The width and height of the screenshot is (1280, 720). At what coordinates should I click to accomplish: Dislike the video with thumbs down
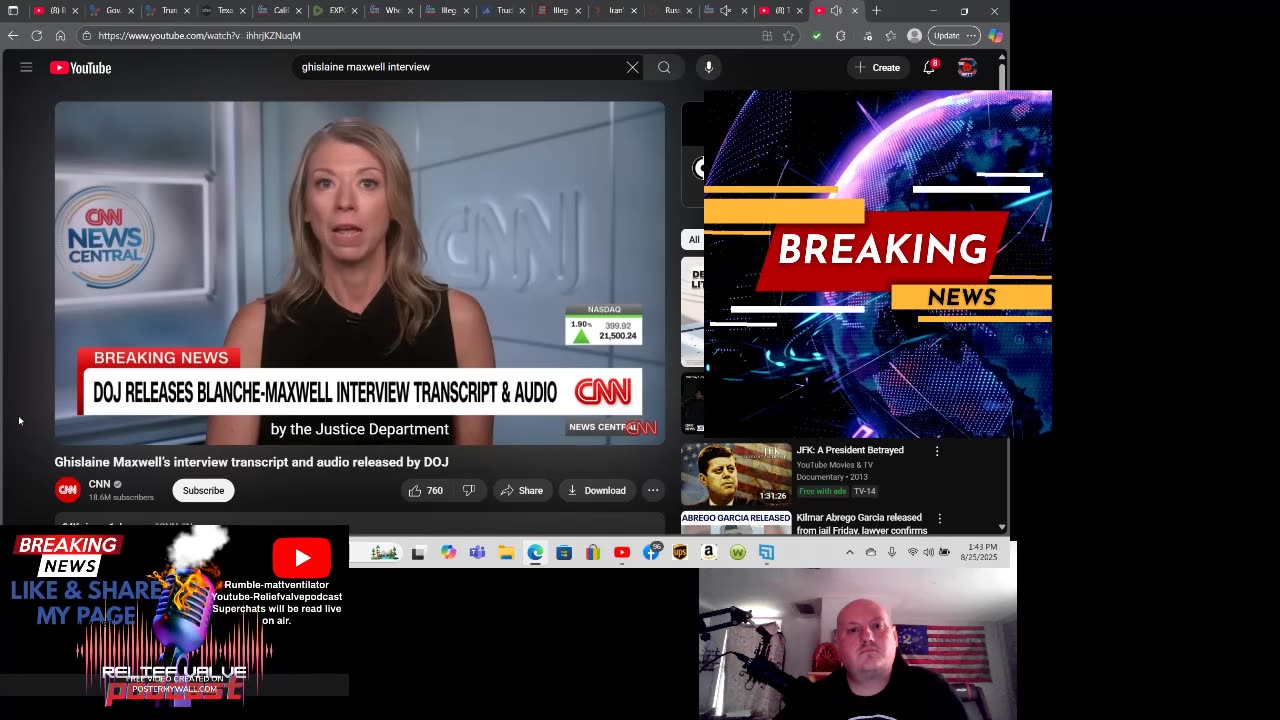[468, 490]
